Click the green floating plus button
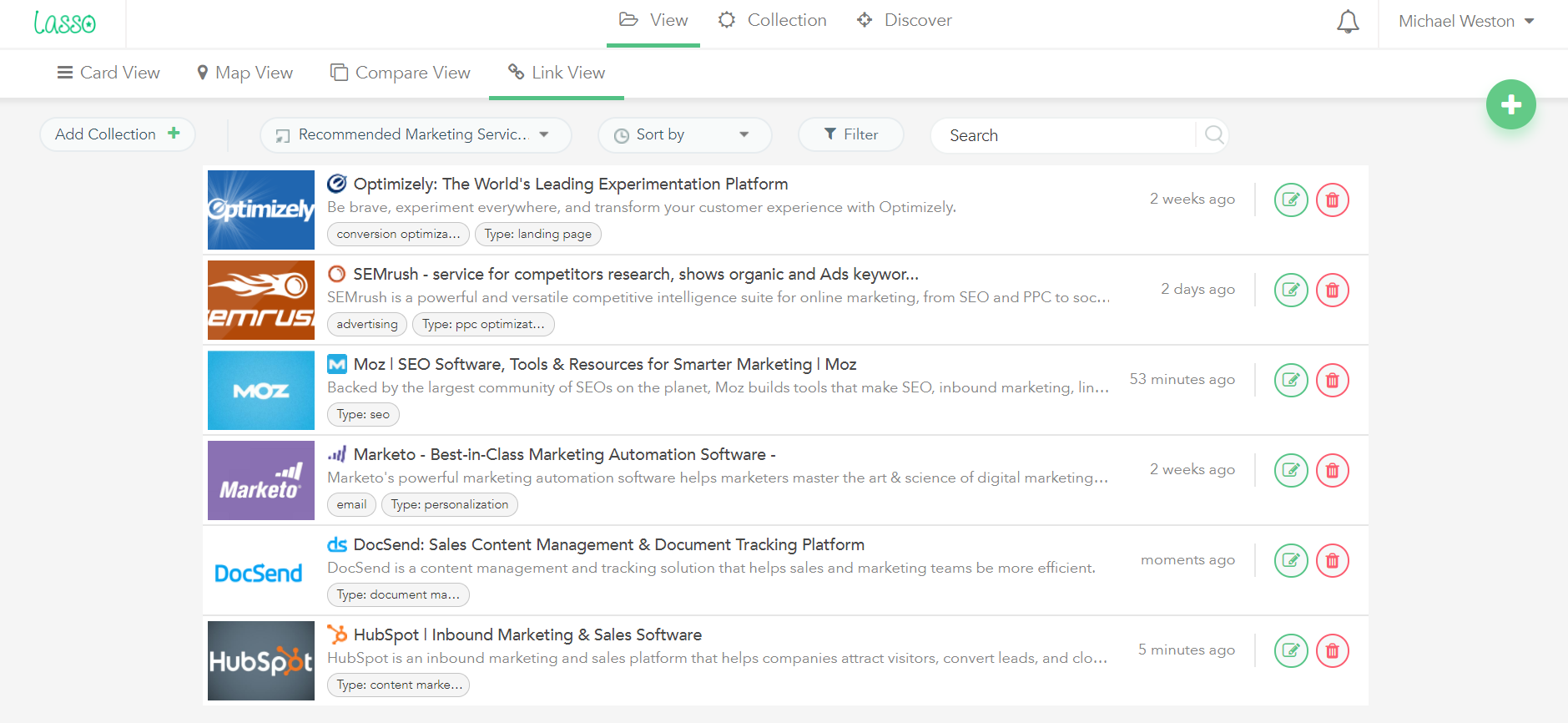 pos(1510,104)
